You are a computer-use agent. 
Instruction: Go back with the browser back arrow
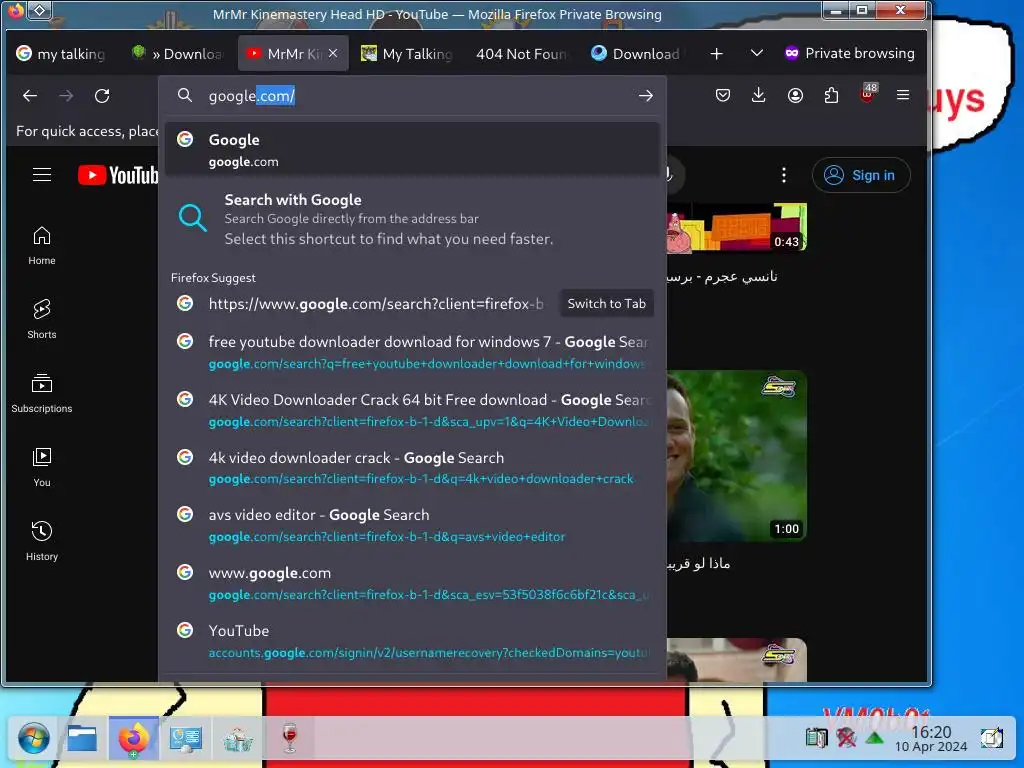point(30,96)
